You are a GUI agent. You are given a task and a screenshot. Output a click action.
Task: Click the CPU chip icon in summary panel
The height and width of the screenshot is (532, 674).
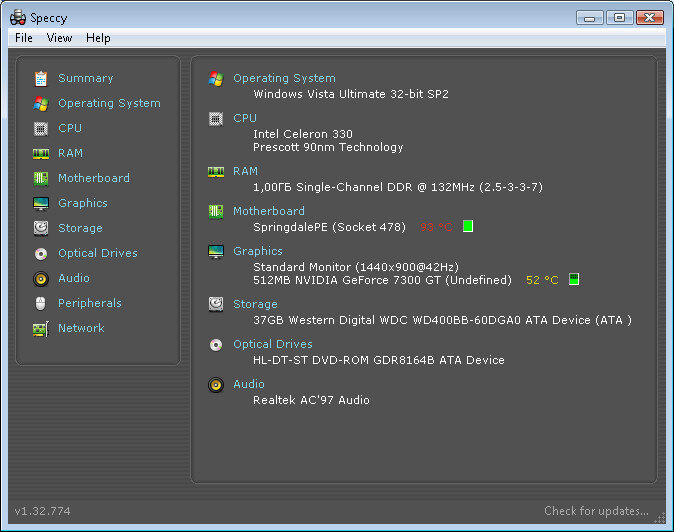(x=216, y=119)
